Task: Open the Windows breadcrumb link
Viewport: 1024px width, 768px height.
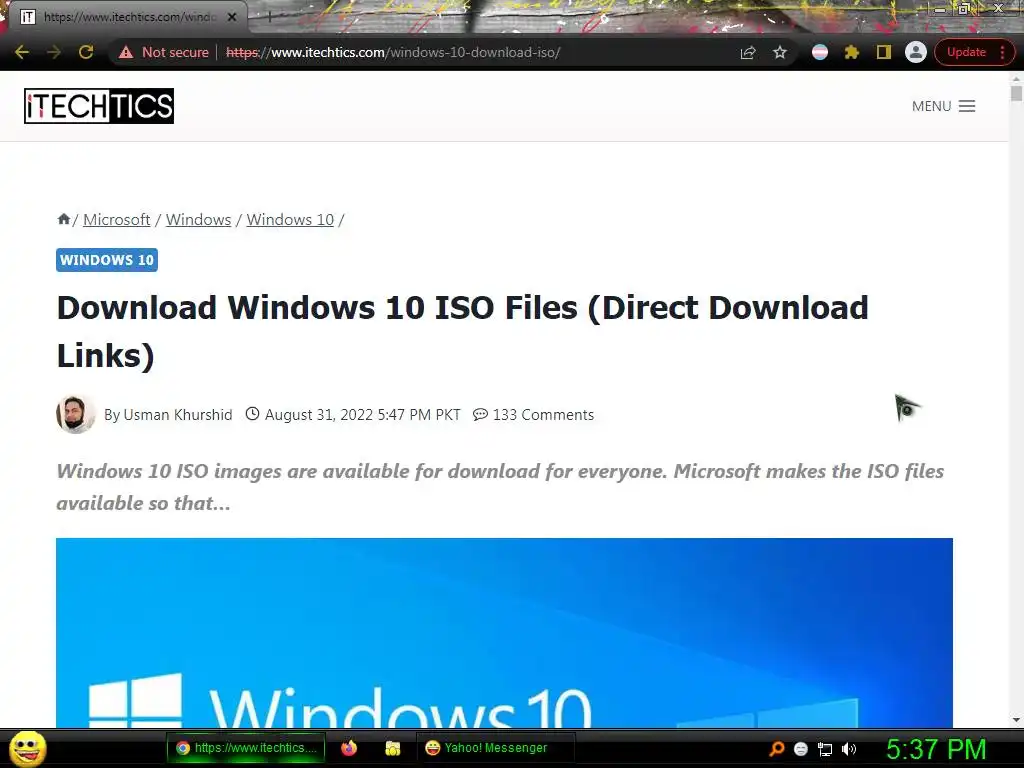Action: 198,219
